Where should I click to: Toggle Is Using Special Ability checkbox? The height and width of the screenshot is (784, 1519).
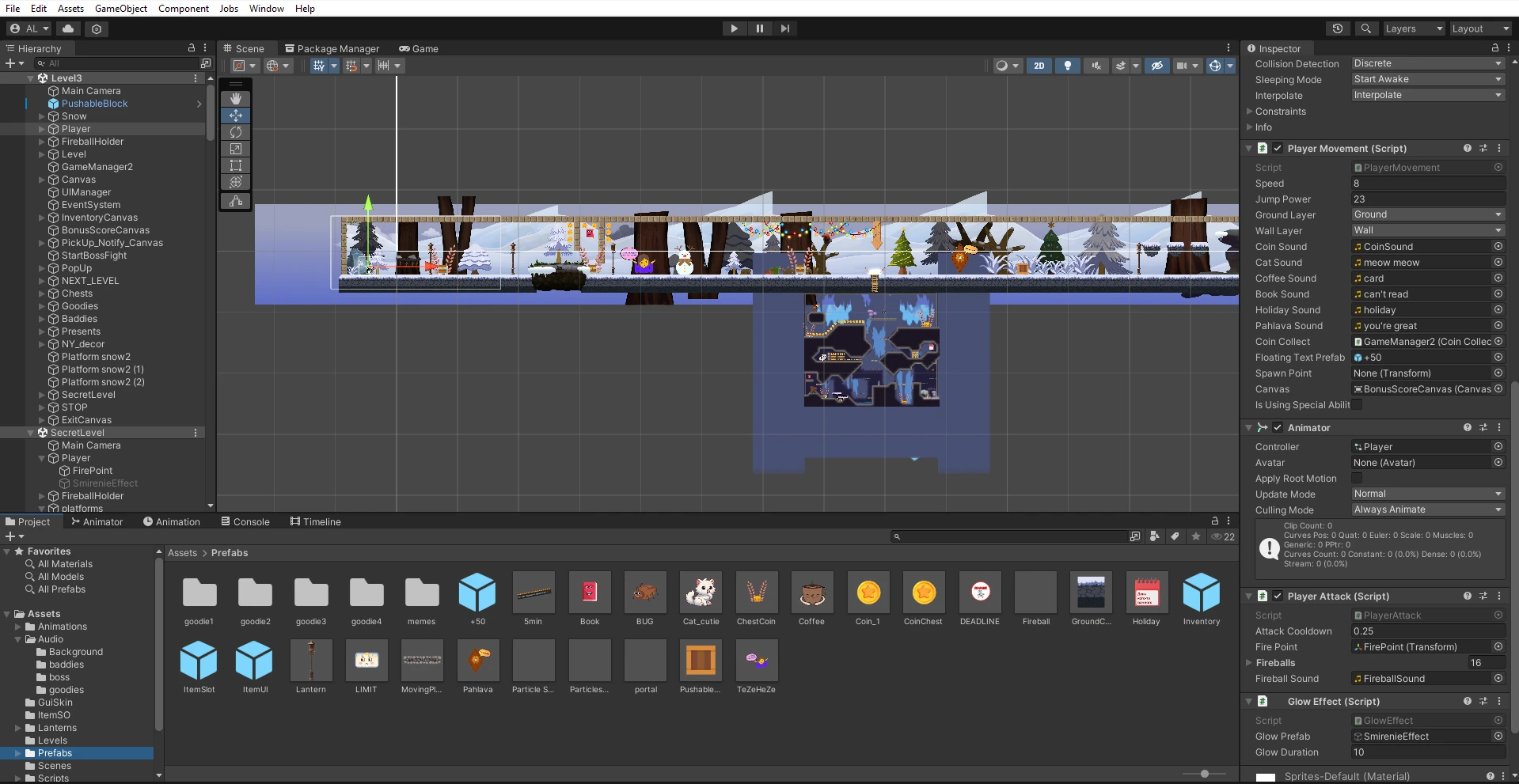(1357, 405)
